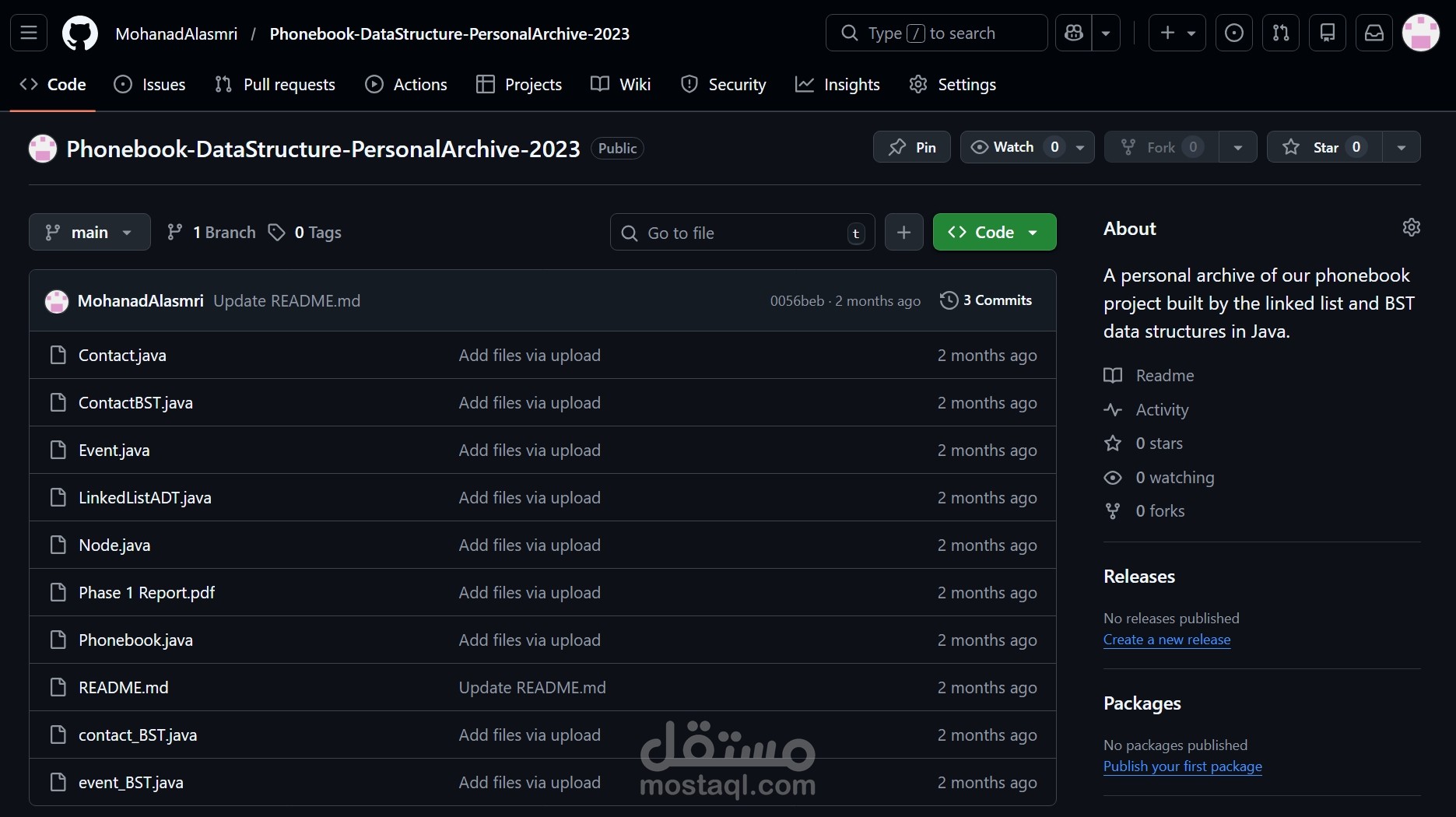View the 1 Branch link
Image resolution: width=1456 pixels, height=817 pixels.
[x=212, y=232]
